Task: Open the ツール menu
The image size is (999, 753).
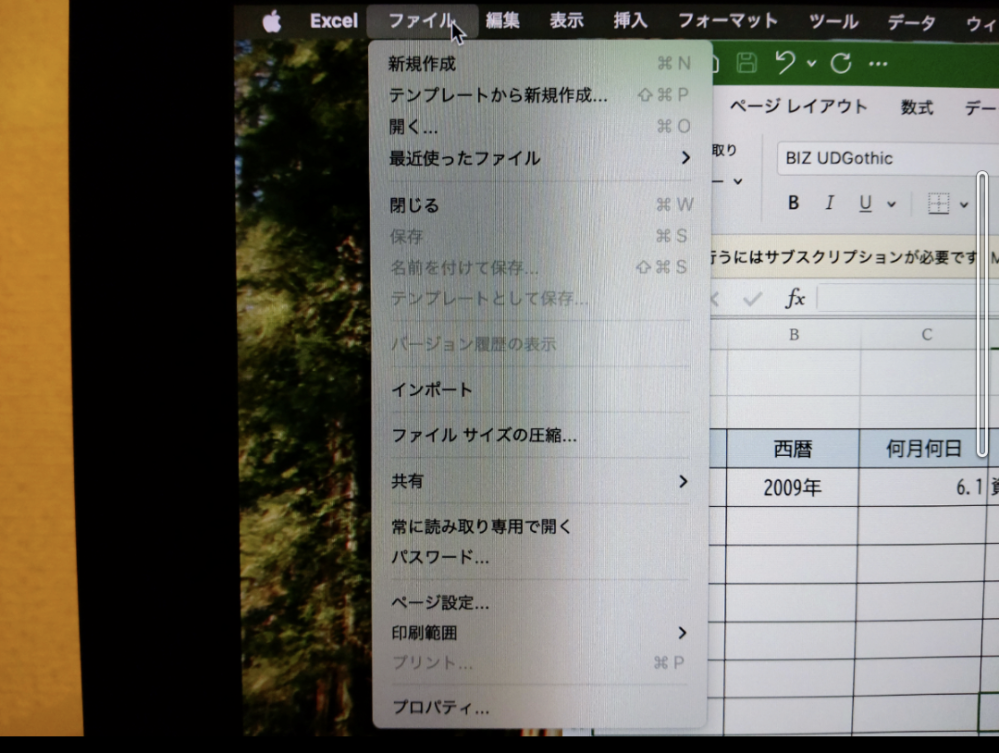Action: 833,22
